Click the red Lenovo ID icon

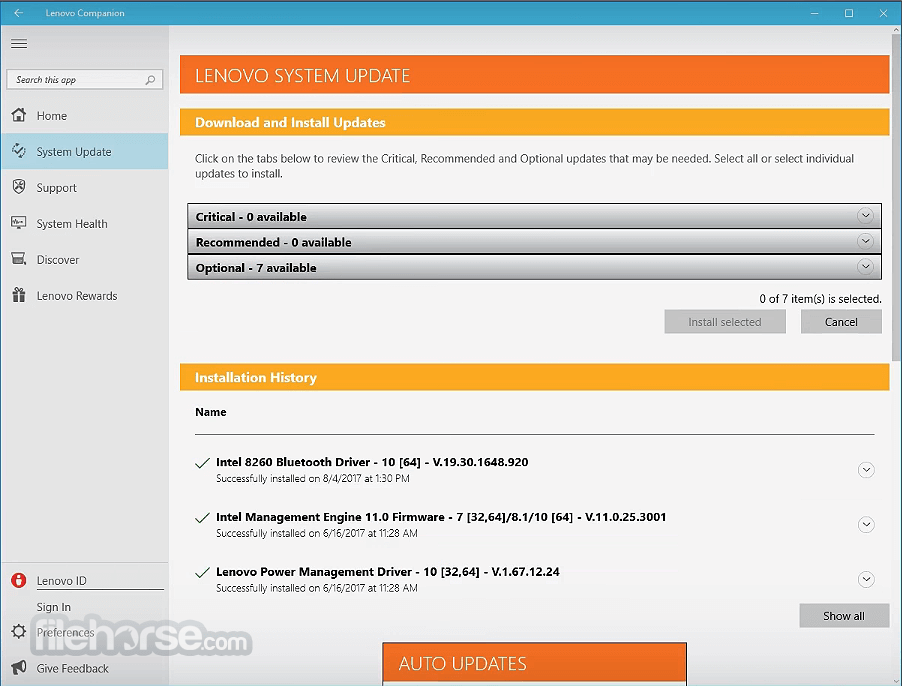[19, 580]
